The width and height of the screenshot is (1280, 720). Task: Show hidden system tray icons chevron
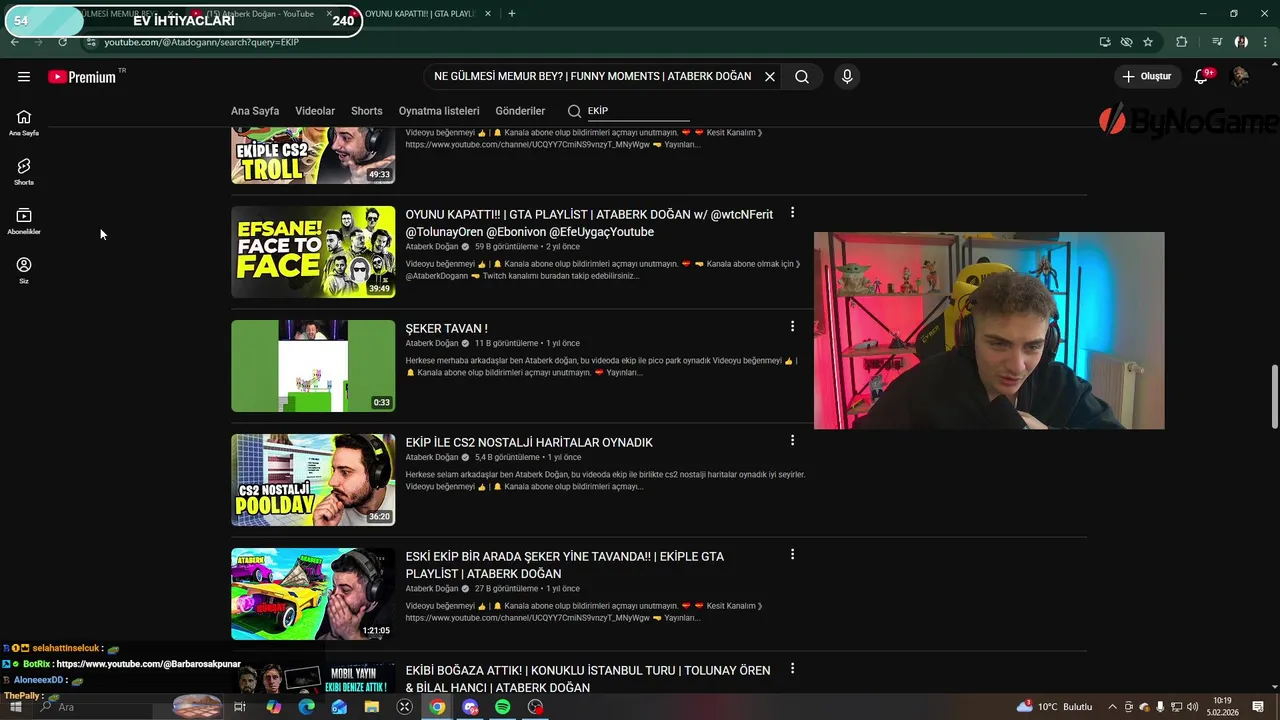(1112, 707)
